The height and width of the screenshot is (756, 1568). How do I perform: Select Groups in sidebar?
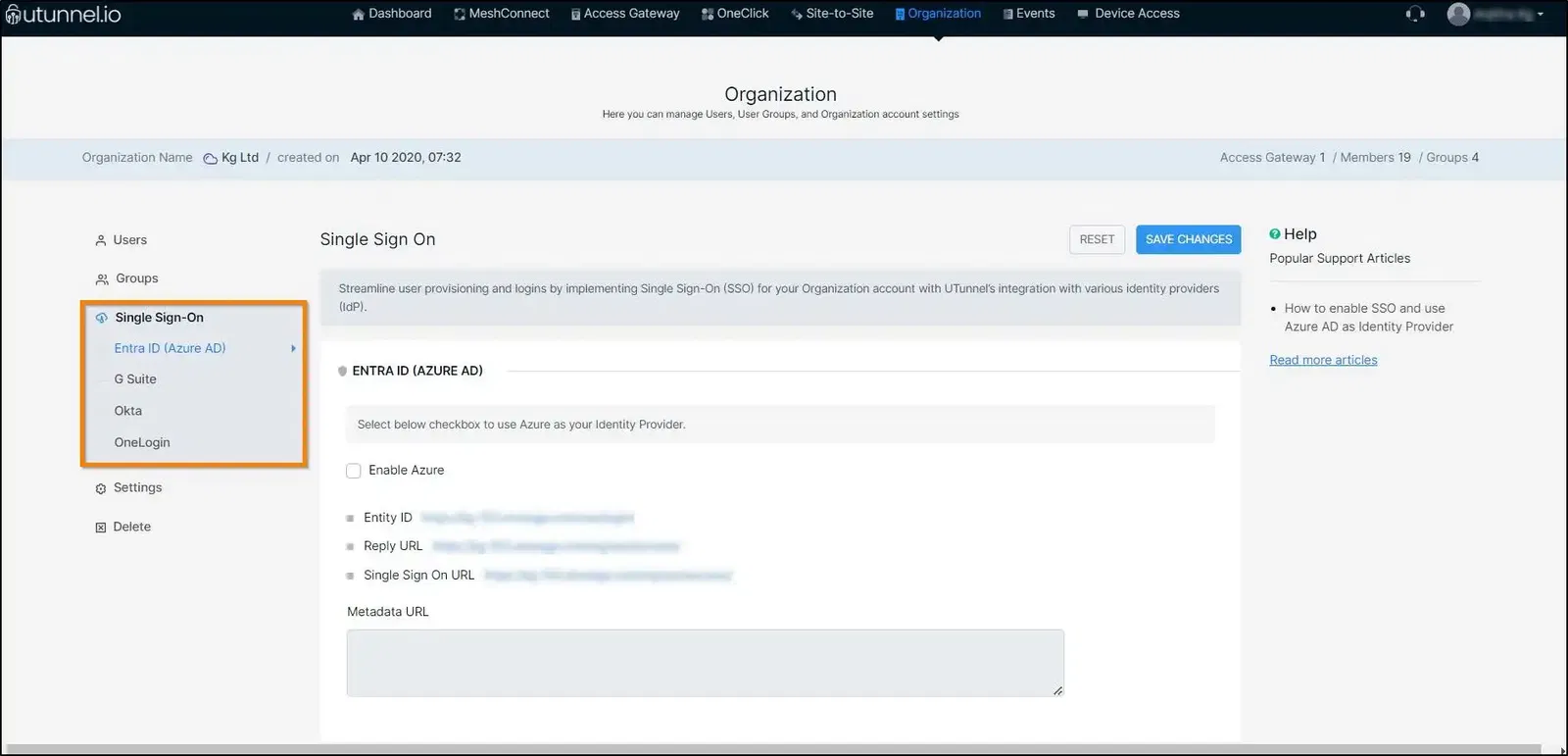[x=137, y=278]
